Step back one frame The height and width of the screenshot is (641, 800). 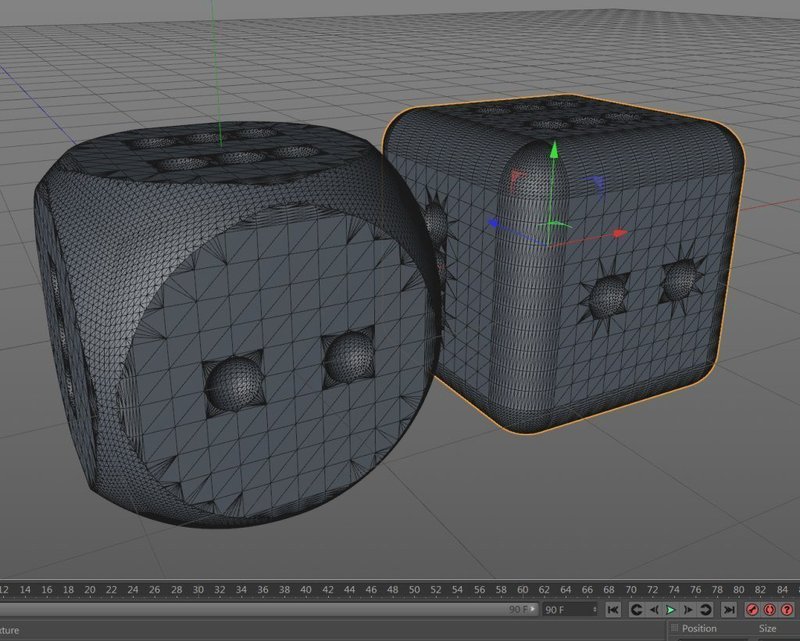click(x=654, y=609)
